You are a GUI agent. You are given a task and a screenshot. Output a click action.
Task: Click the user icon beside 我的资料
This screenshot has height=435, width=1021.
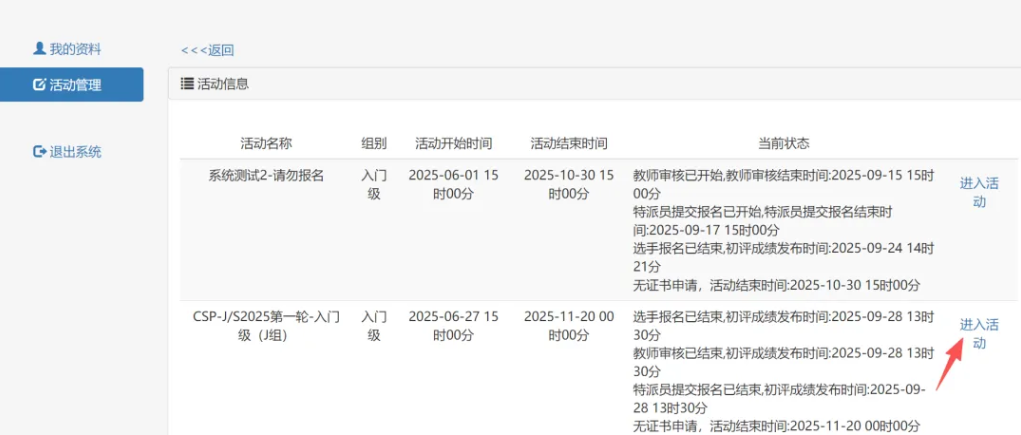click(x=39, y=48)
